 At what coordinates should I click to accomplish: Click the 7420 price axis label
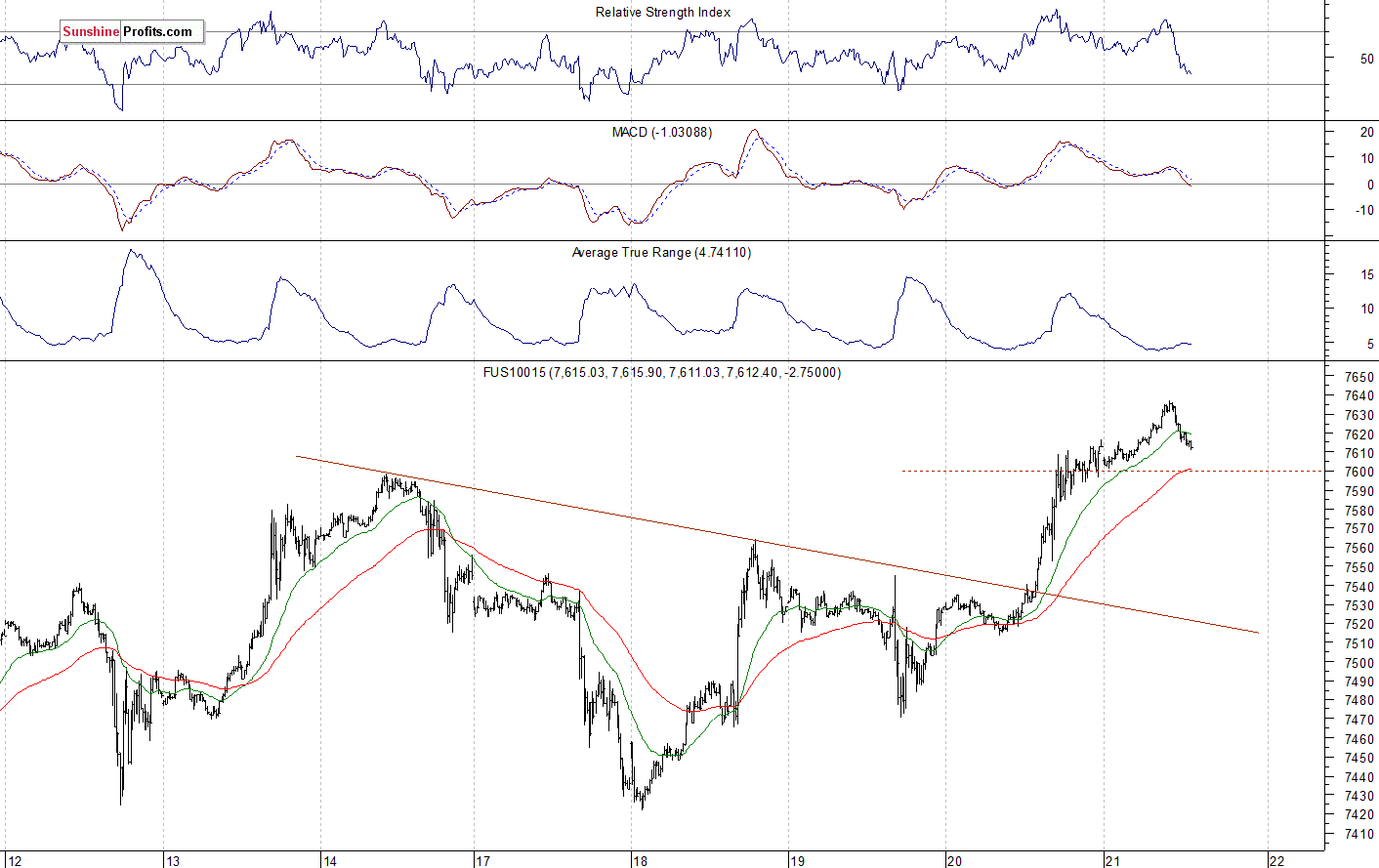pos(1359,815)
